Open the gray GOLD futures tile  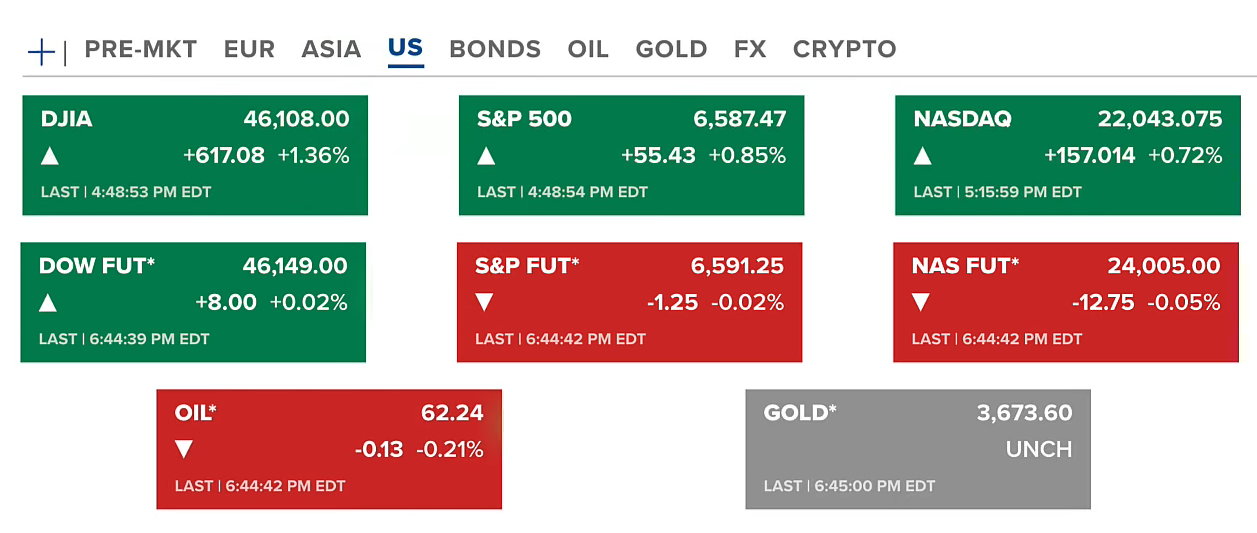917,449
